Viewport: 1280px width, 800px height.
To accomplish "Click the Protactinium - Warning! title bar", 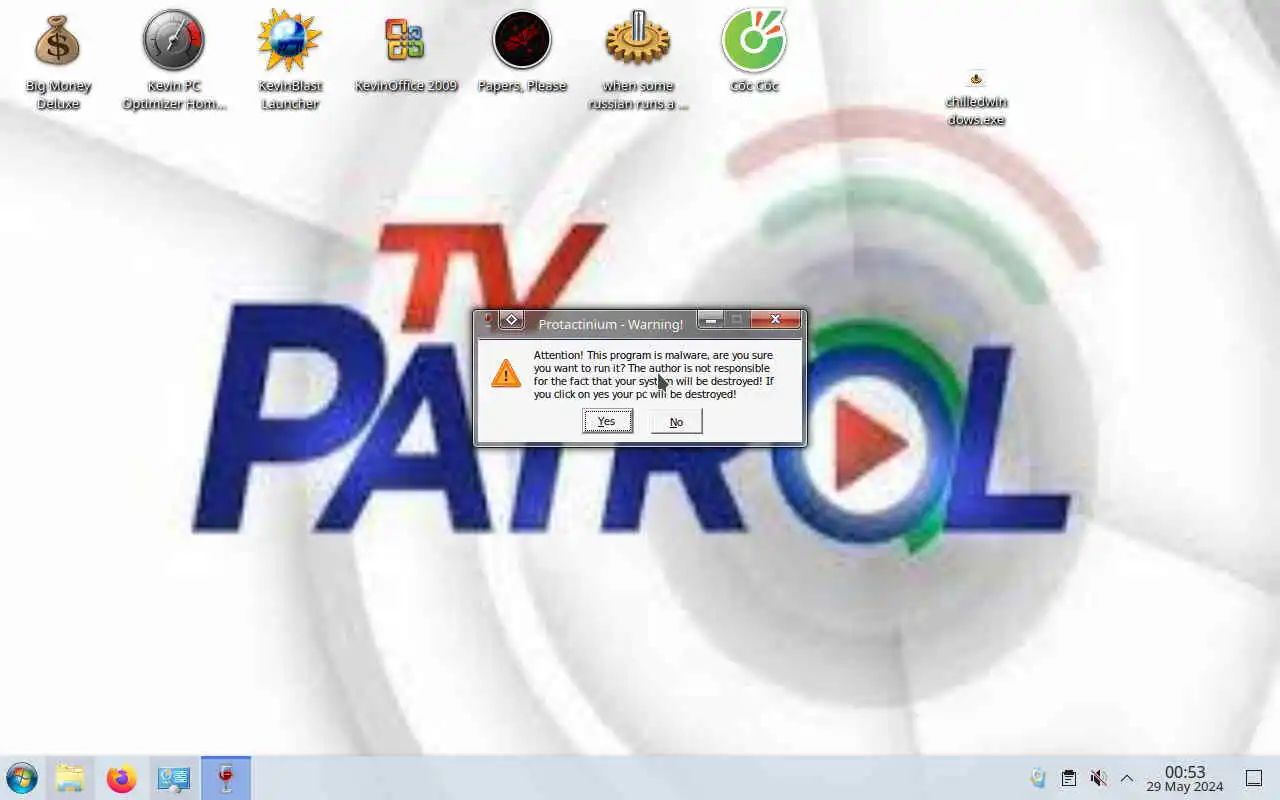I will coord(610,324).
